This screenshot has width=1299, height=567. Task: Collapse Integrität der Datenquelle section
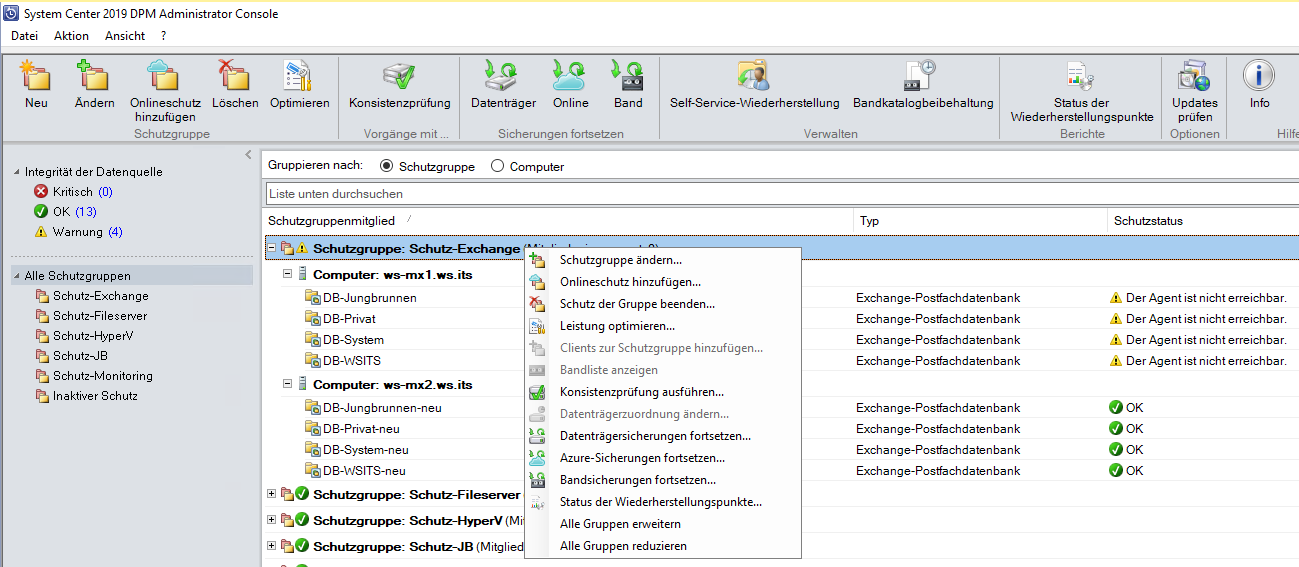[16, 172]
